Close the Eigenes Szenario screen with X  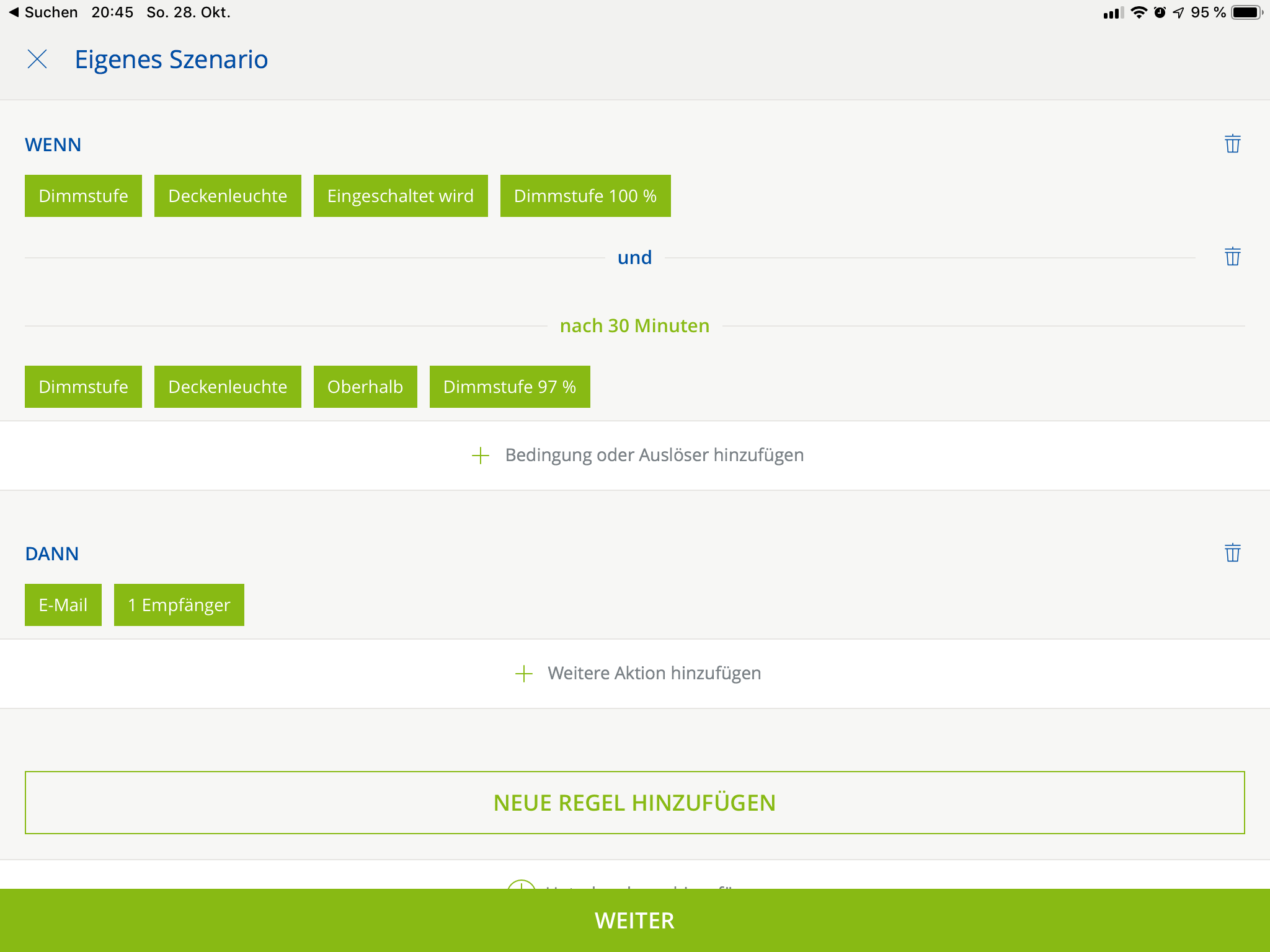(37, 59)
